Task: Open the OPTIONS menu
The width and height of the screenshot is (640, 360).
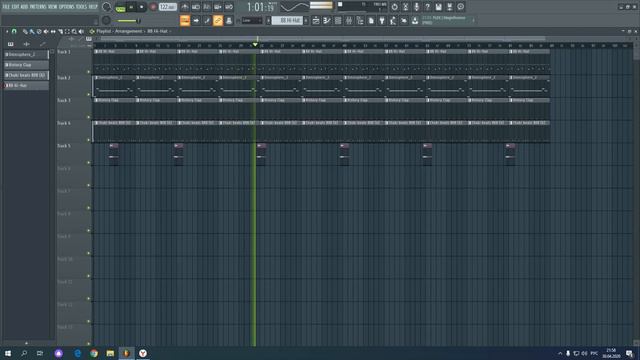Action: point(67,7)
